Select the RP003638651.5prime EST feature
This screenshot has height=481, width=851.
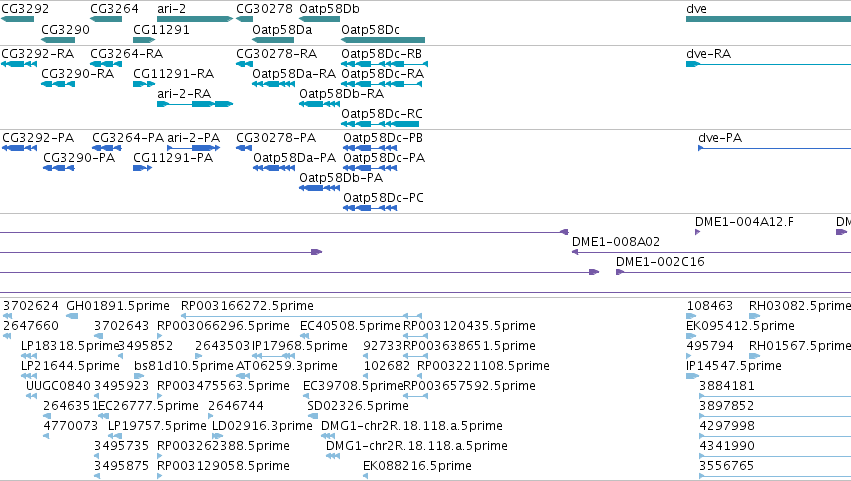[416, 356]
